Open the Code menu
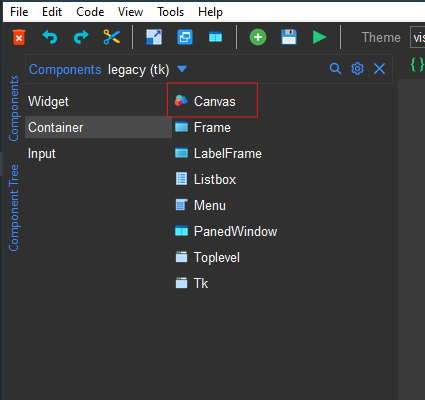 (x=90, y=12)
